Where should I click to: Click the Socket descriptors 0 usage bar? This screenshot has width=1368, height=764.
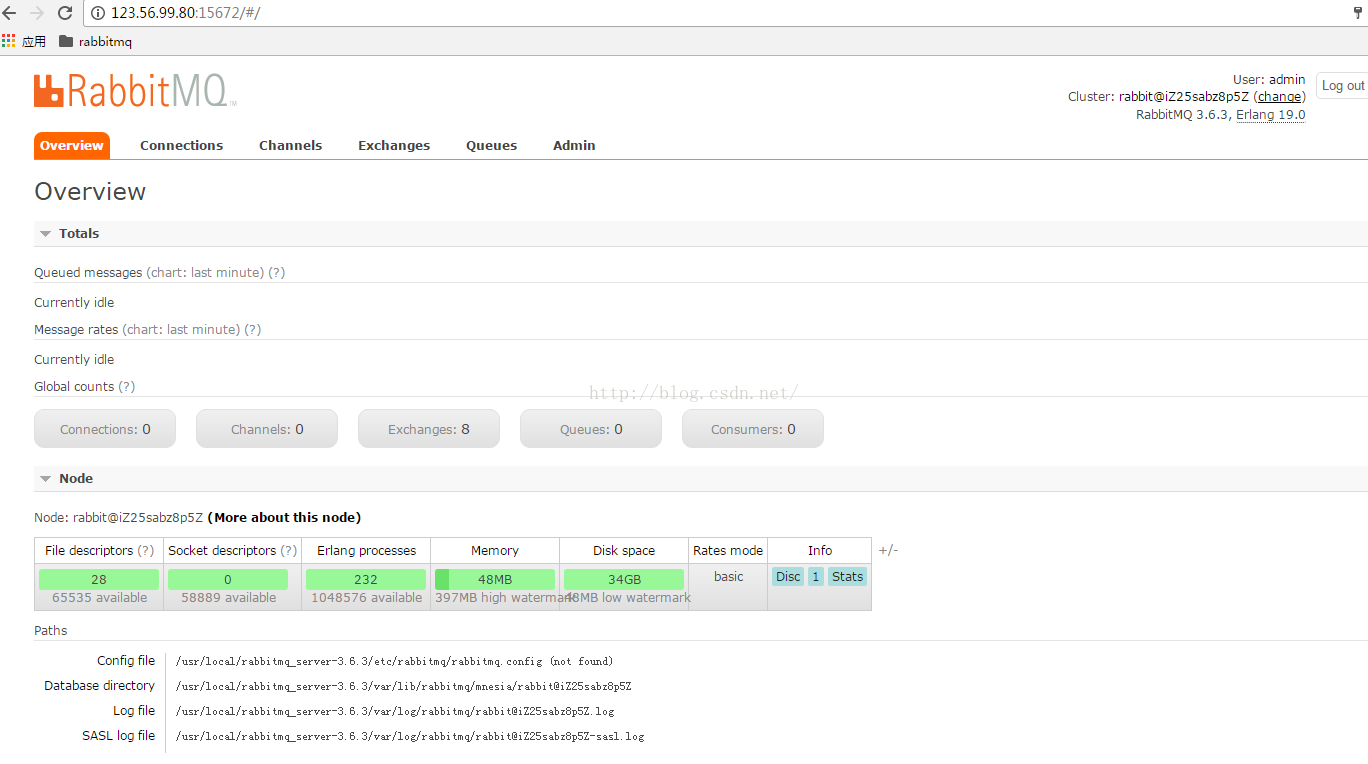pos(228,579)
